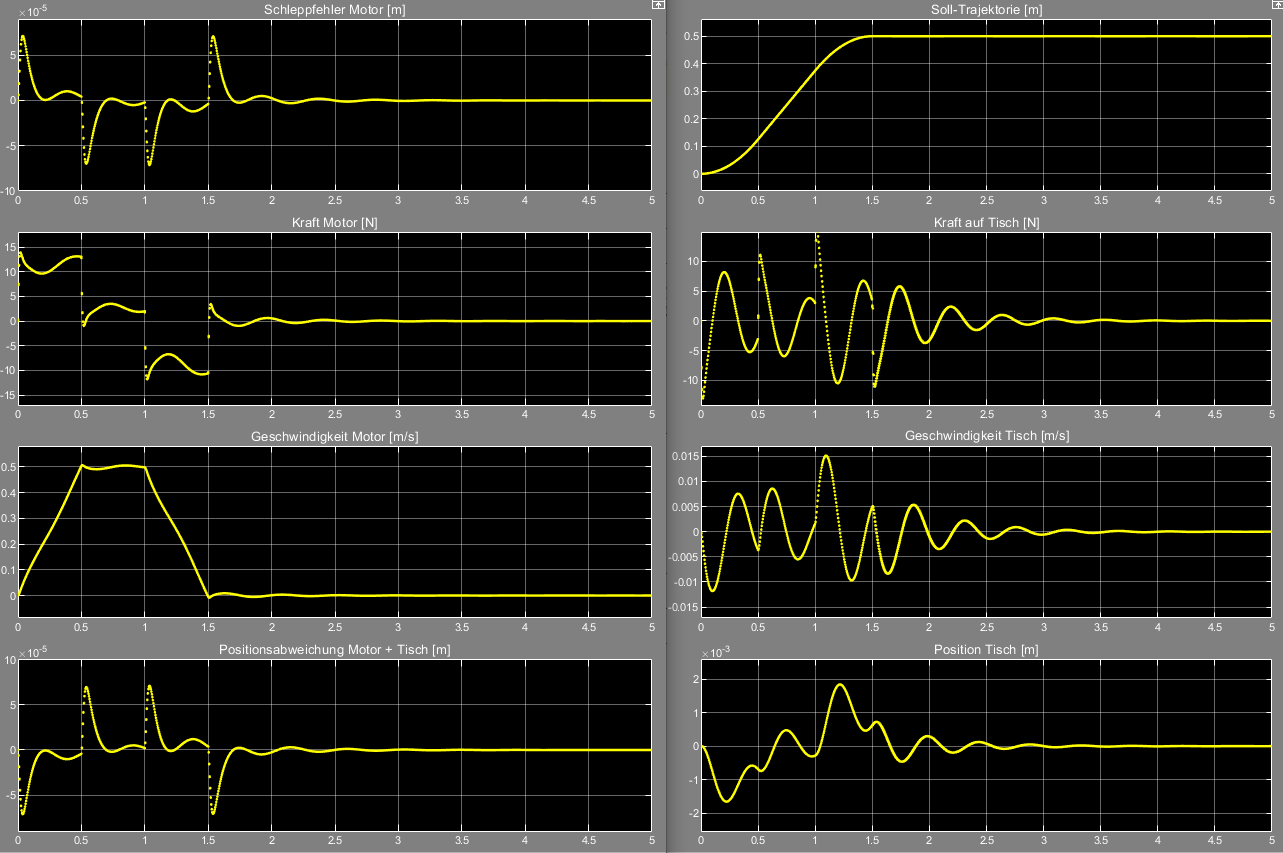1283x853 pixels.
Task: Click the maximize axes icon above Schleppfehler plot
Action: point(657,5)
